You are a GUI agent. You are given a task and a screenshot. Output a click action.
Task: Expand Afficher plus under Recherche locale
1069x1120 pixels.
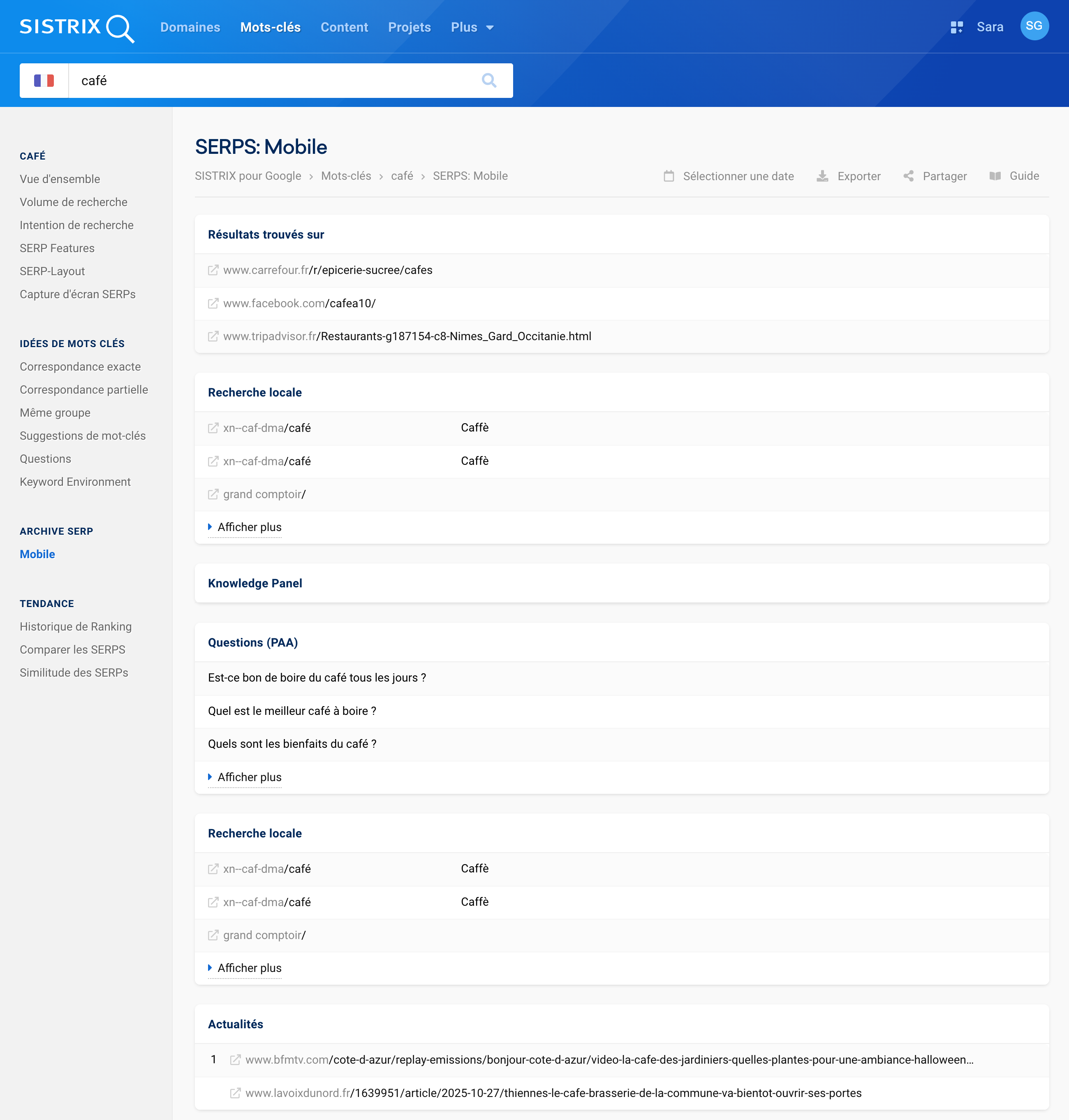[245, 527]
